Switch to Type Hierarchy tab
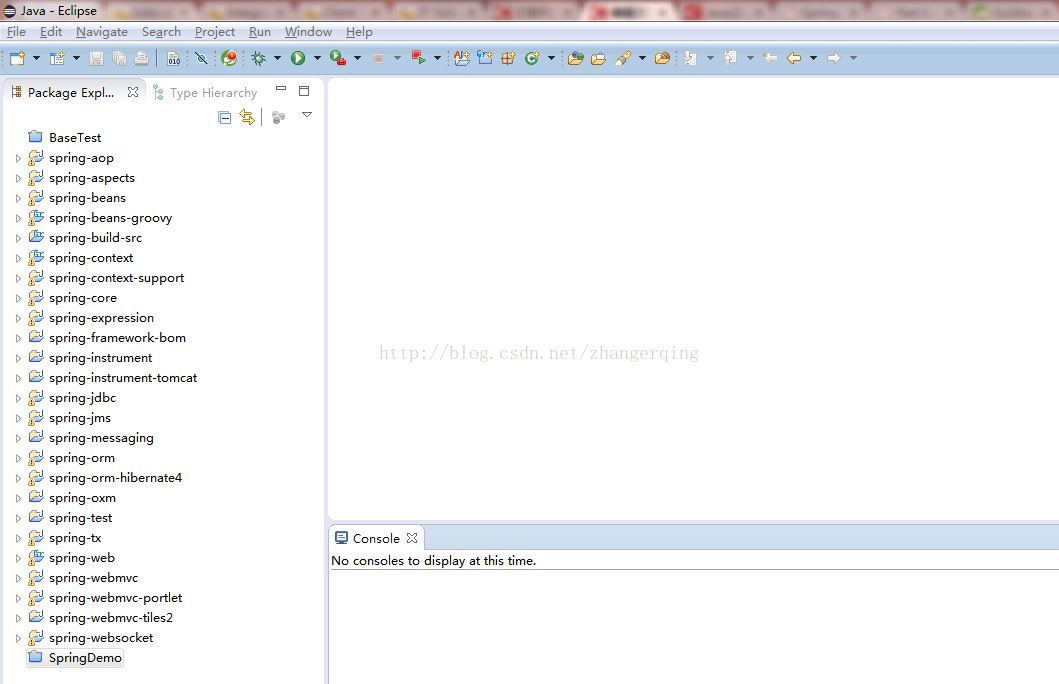This screenshot has width=1059, height=684. pyautogui.click(x=205, y=93)
